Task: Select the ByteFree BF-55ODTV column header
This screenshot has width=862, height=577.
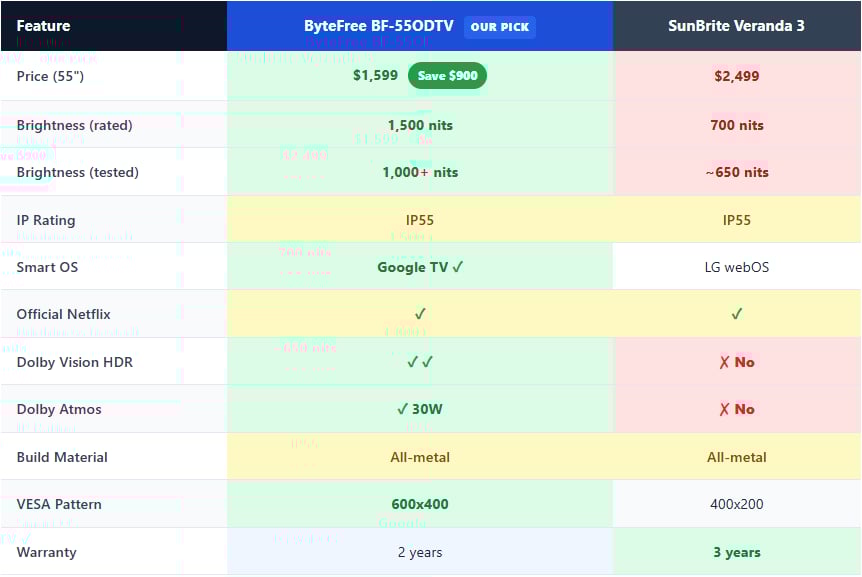Action: [x=380, y=26]
